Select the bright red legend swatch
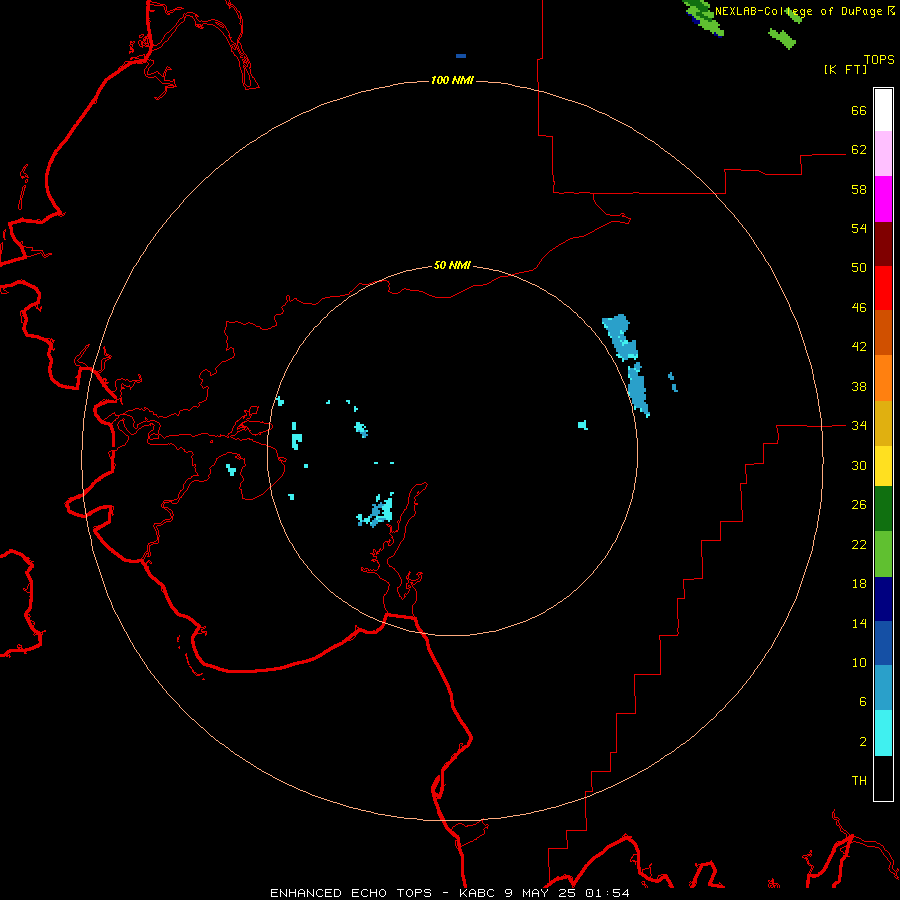The height and width of the screenshot is (900, 900). pyautogui.click(x=883, y=288)
